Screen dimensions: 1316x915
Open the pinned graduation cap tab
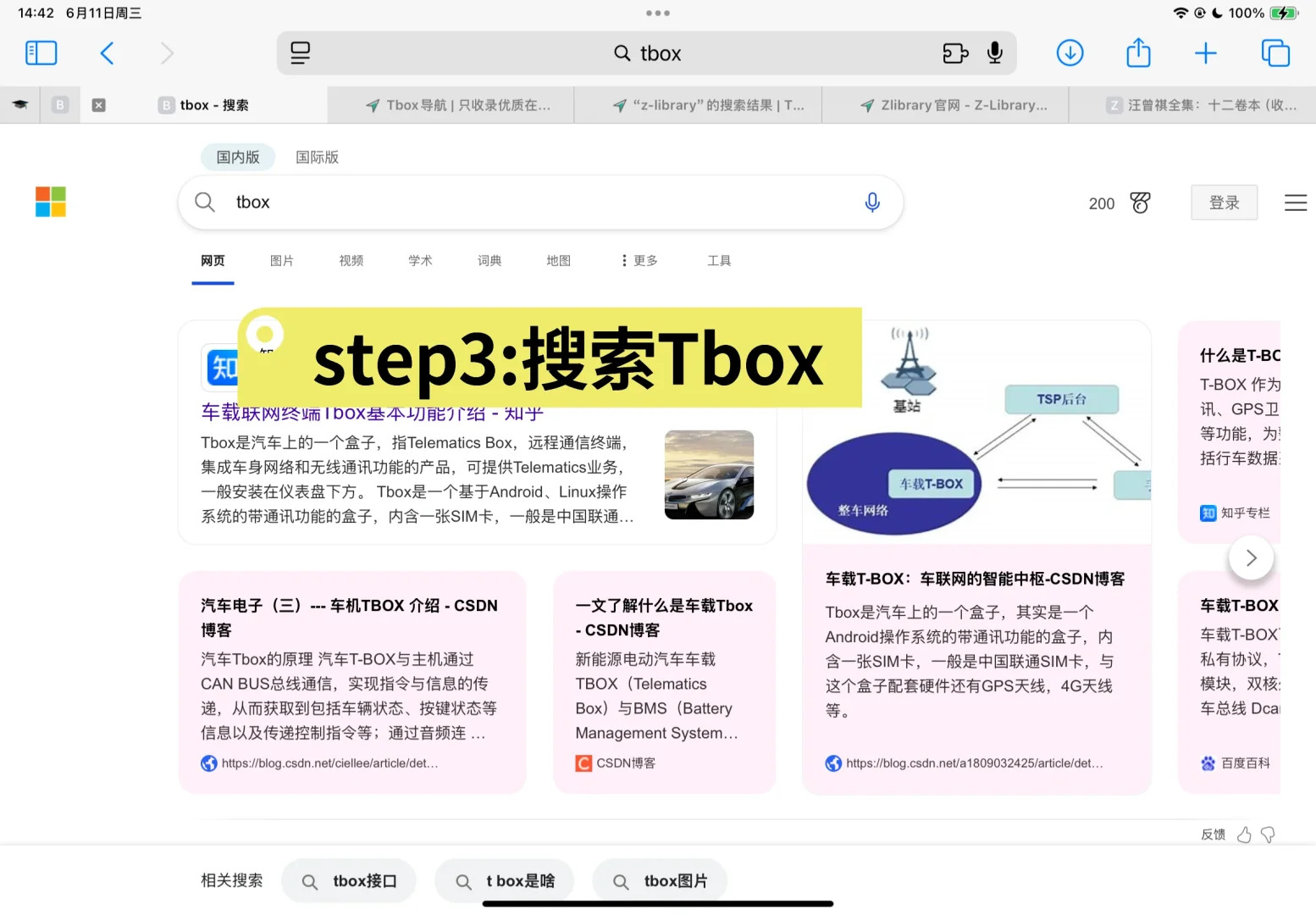(x=19, y=105)
